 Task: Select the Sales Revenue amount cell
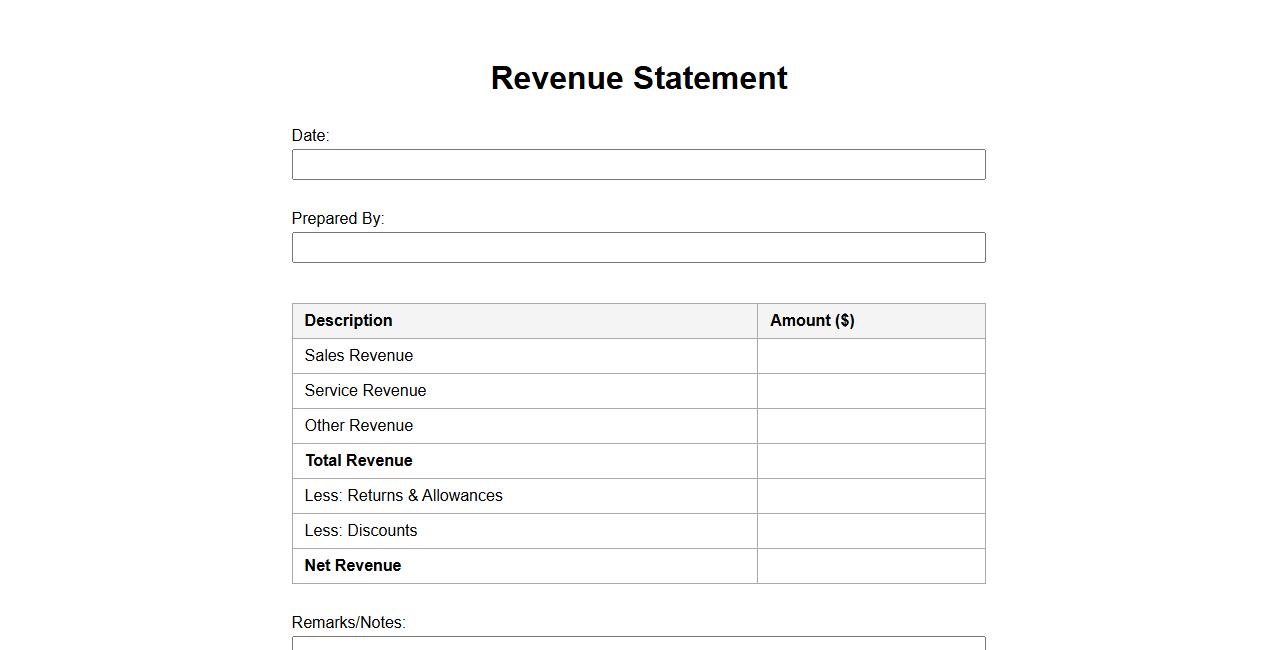pyautogui.click(x=870, y=356)
